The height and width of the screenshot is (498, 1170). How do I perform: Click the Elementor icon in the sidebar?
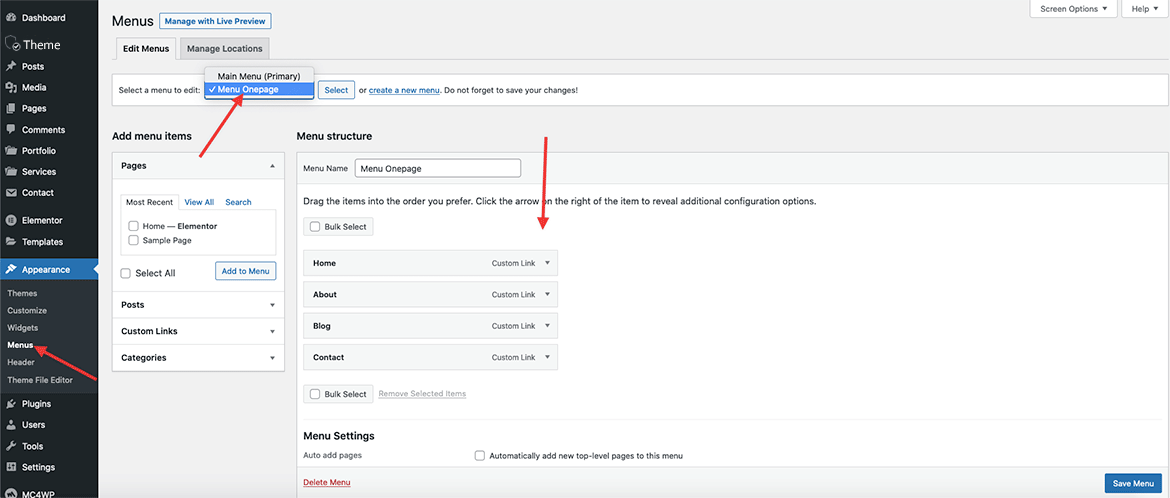11,220
